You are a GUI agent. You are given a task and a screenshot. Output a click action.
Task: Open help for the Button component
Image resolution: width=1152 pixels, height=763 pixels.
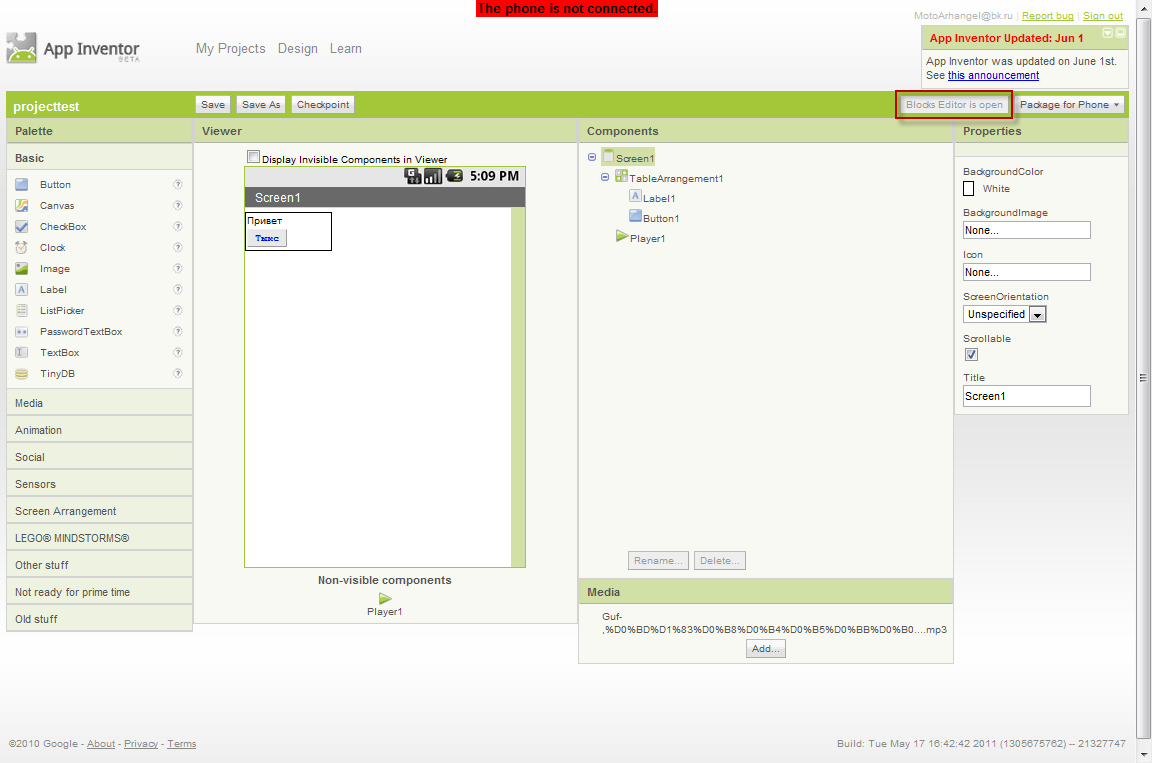pyautogui.click(x=178, y=184)
